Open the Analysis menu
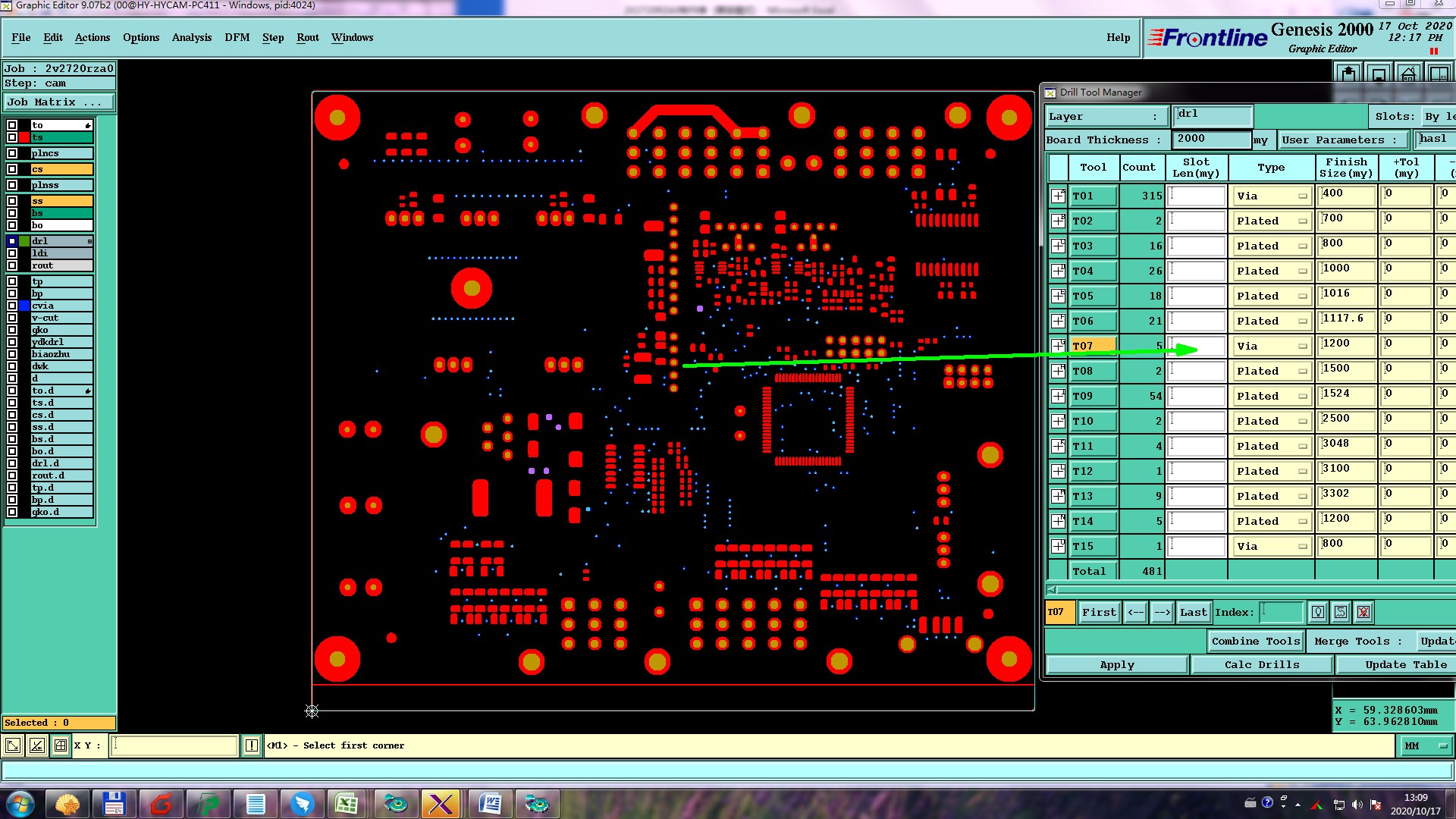Viewport: 1456px width, 819px height. click(191, 37)
